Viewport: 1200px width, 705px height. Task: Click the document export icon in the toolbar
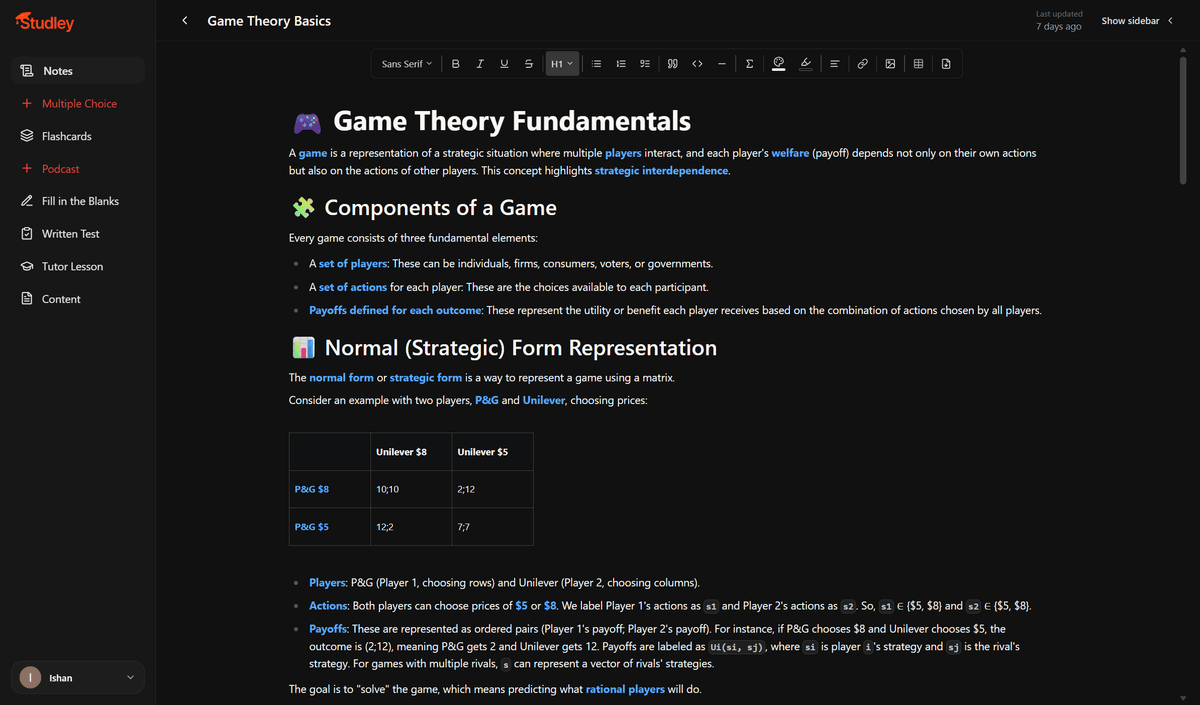[946, 64]
